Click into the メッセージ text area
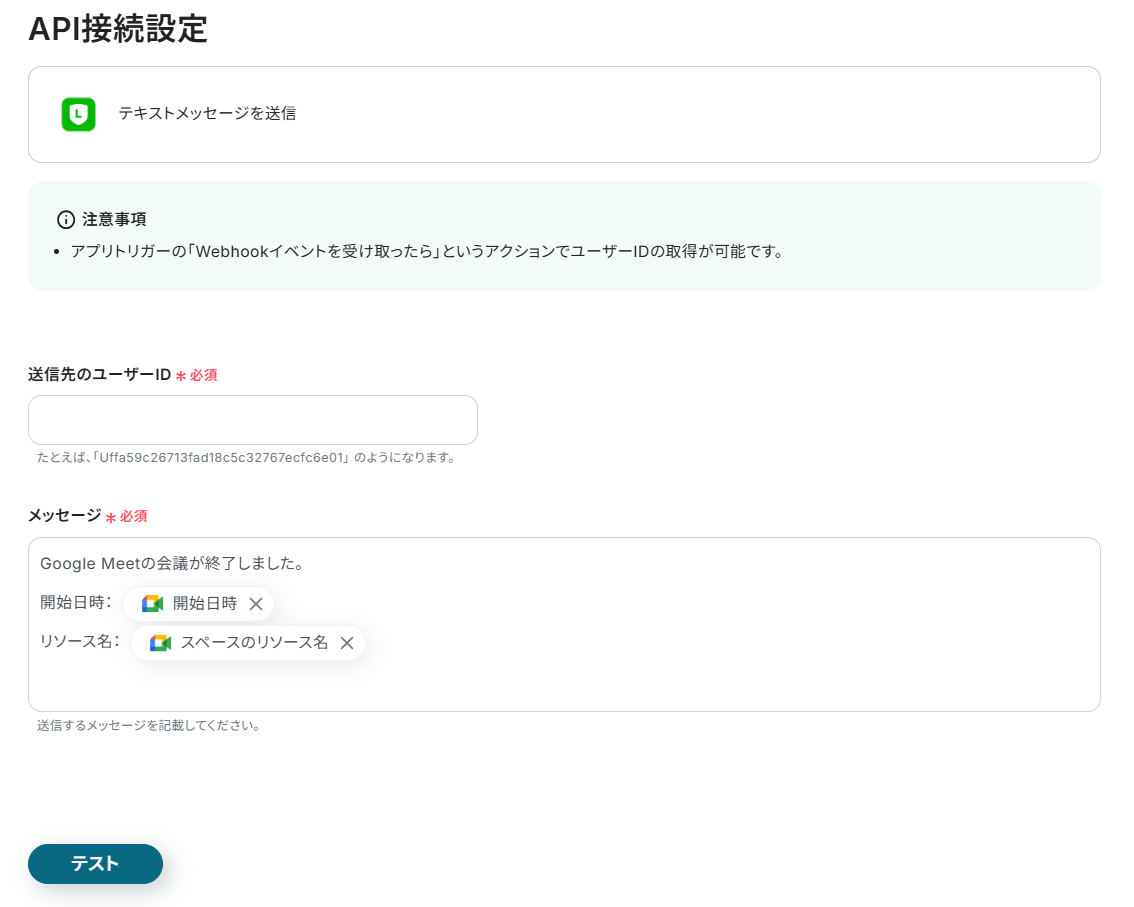 tap(564, 624)
